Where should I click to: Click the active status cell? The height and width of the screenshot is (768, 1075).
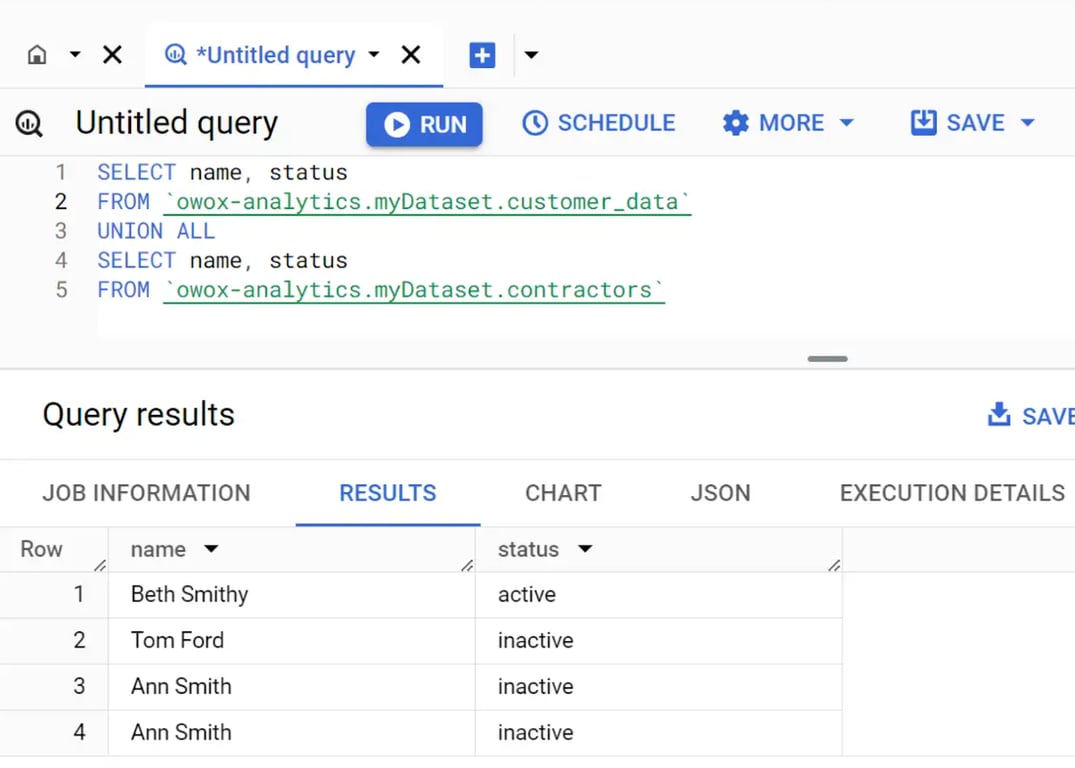[x=658, y=595]
